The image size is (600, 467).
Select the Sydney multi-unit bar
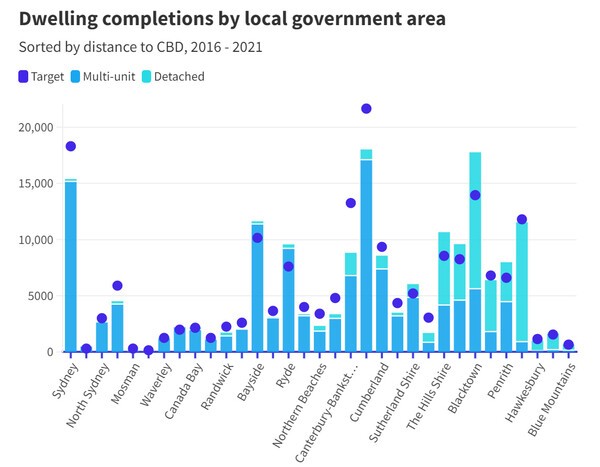pyautogui.click(x=70, y=267)
